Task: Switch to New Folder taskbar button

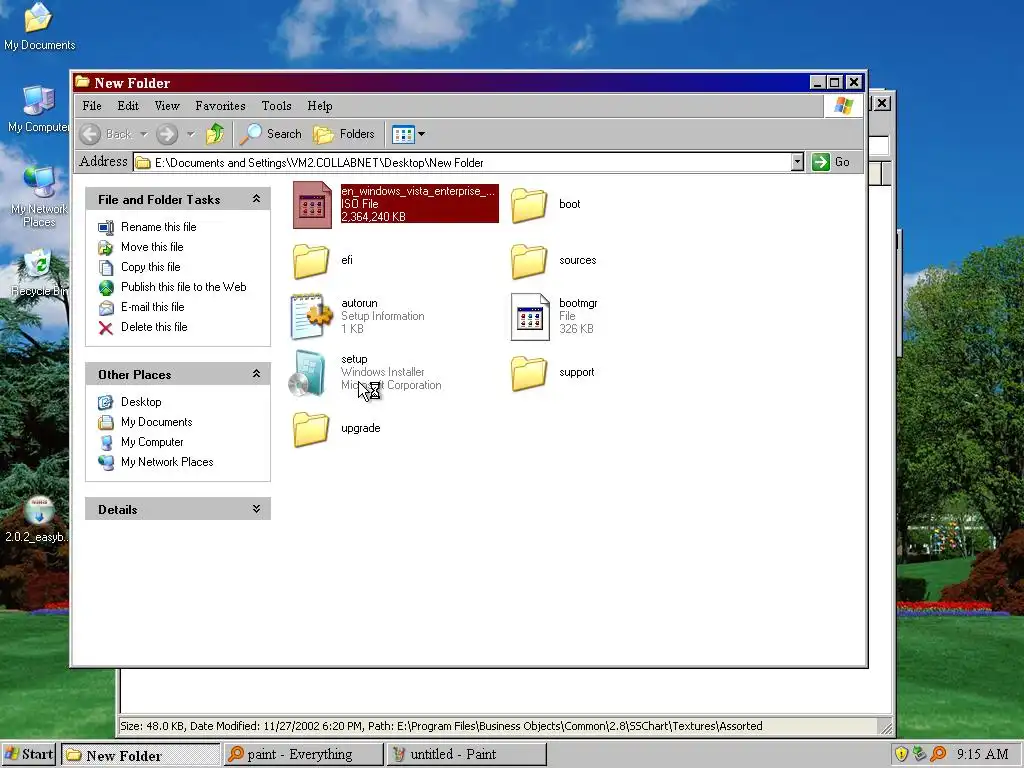Action: 140,755
